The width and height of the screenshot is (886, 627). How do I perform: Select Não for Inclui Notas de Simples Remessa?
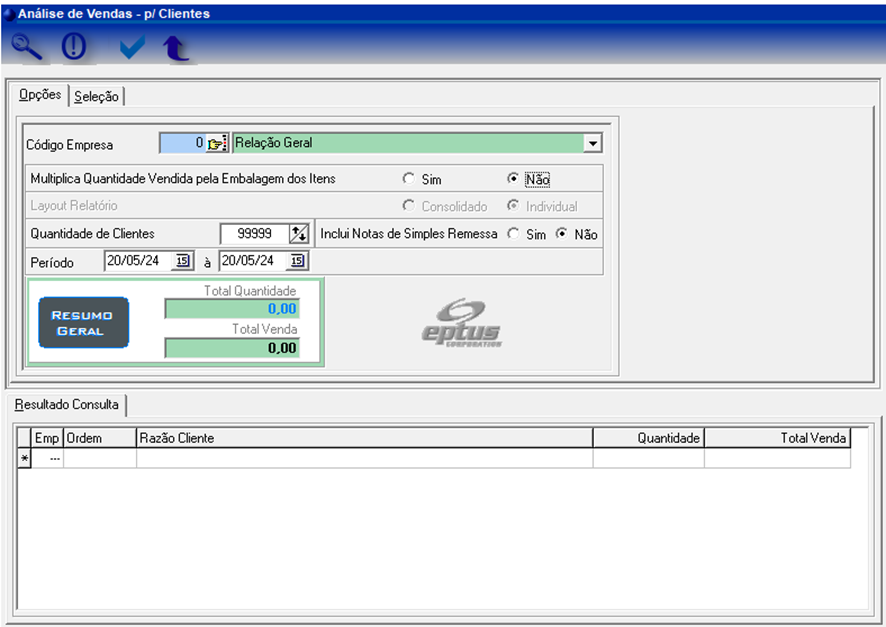coord(562,234)
